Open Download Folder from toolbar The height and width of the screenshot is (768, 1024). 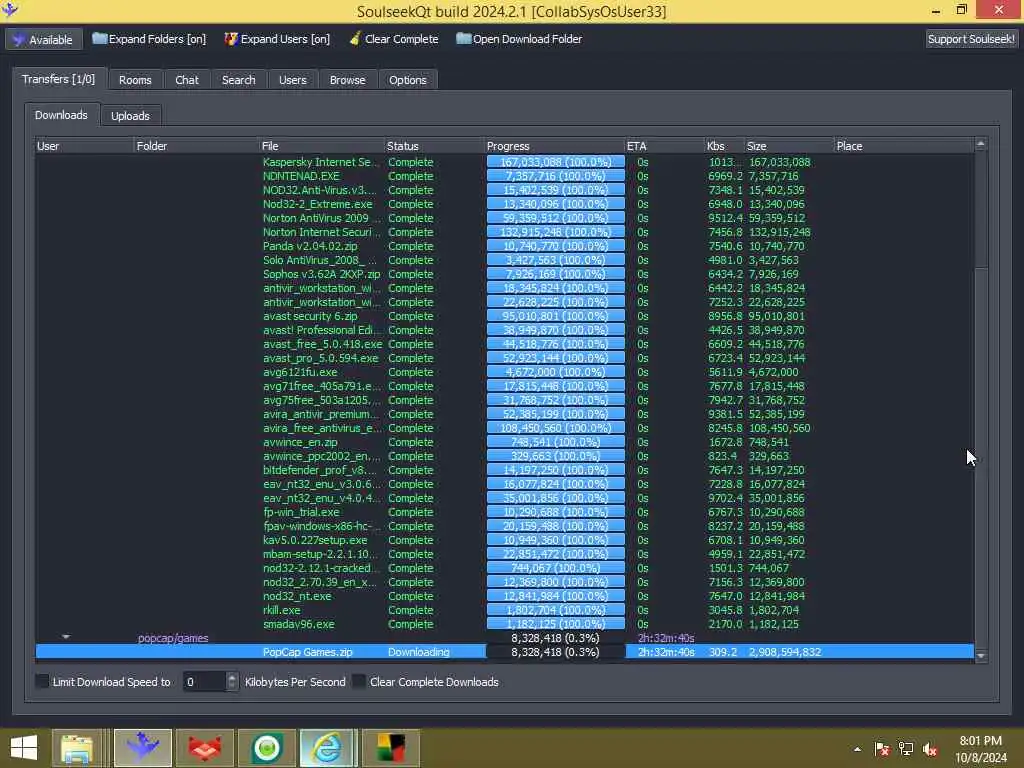click(519, 39)
